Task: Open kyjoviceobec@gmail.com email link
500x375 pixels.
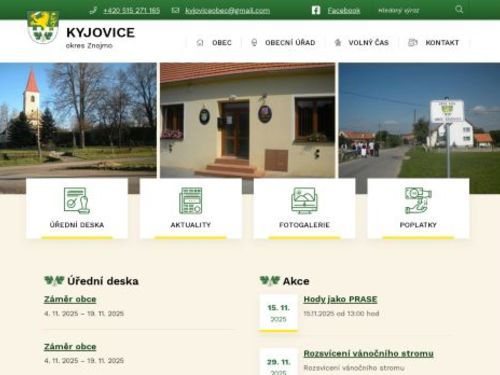Action: pos(228,11)
